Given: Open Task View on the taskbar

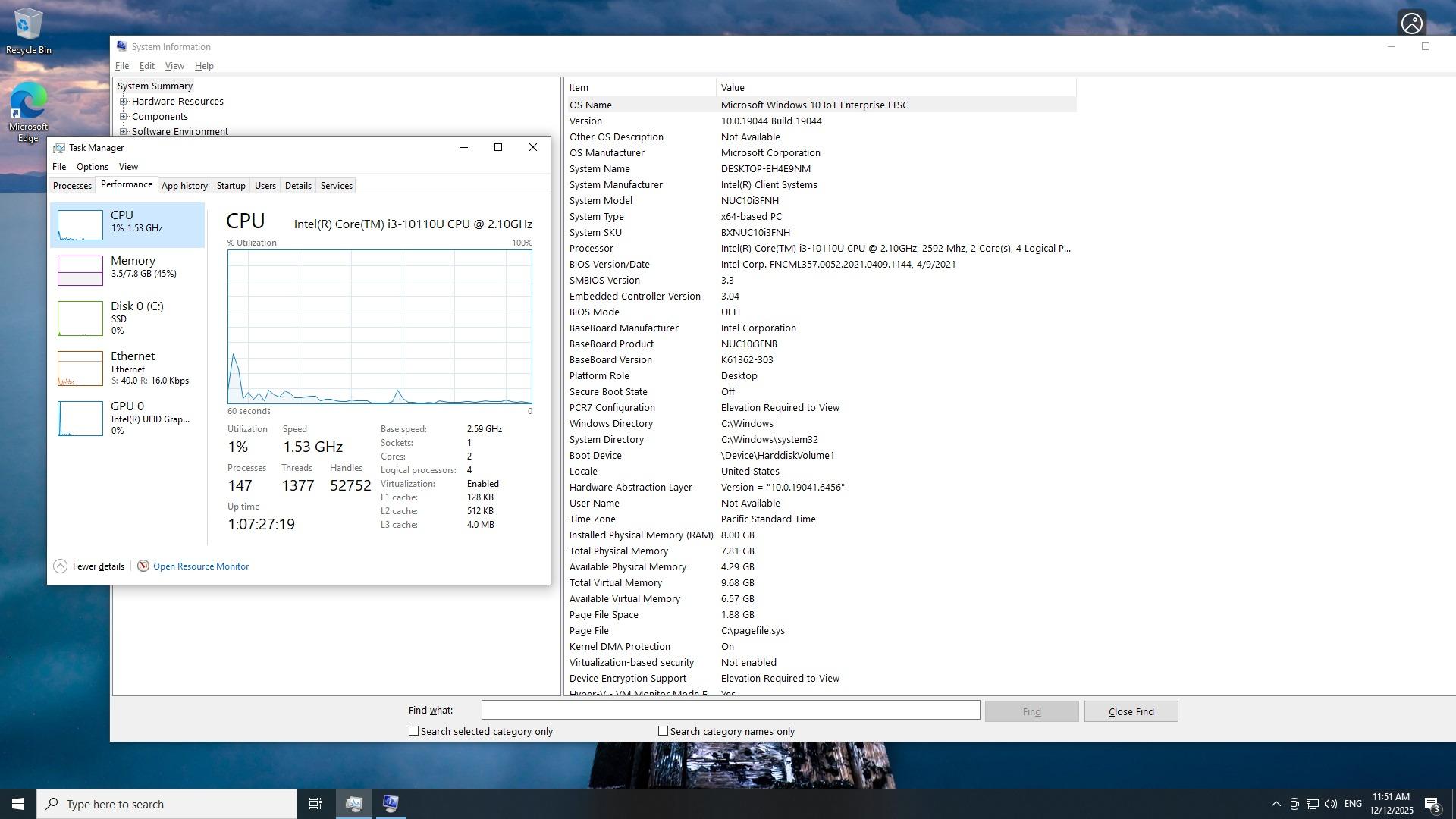Looking at the screenshot, I should coord(315,804).
